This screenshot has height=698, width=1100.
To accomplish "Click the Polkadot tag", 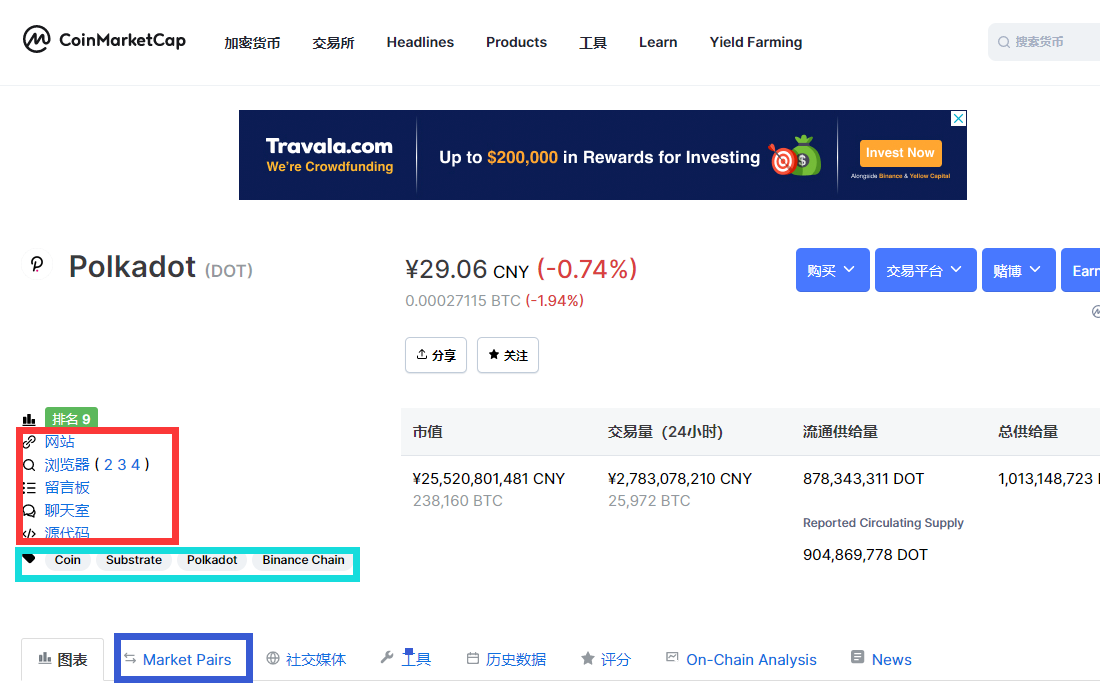I will coord(212,560).
